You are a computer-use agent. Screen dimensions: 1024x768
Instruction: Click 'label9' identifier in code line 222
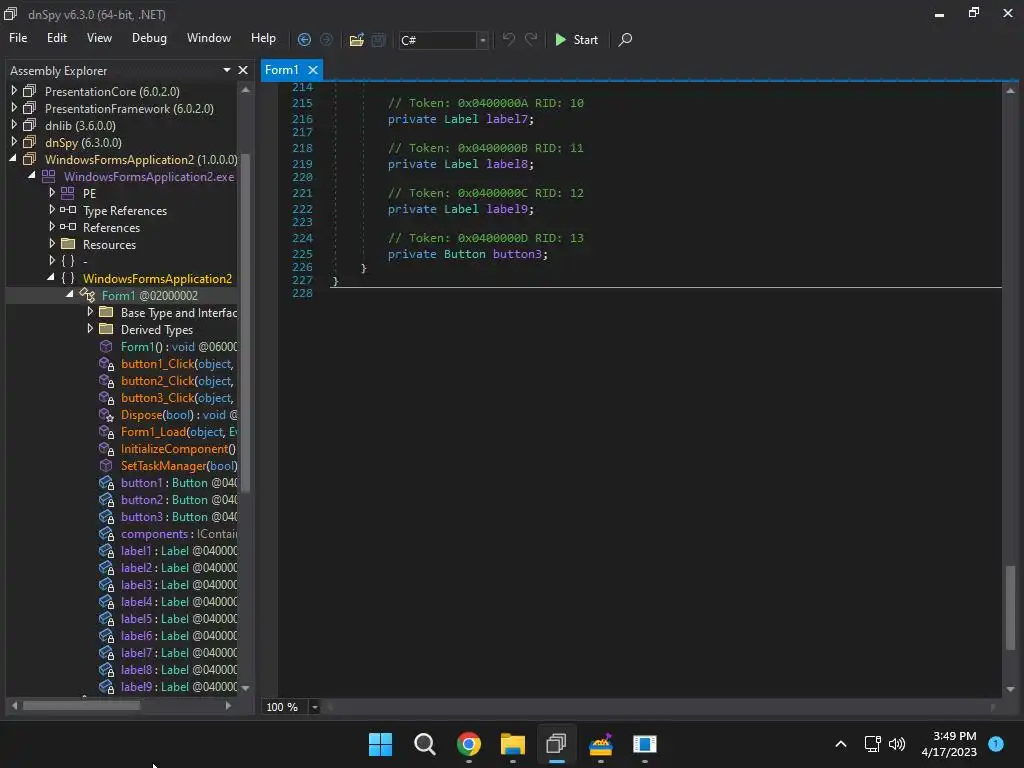507,209
